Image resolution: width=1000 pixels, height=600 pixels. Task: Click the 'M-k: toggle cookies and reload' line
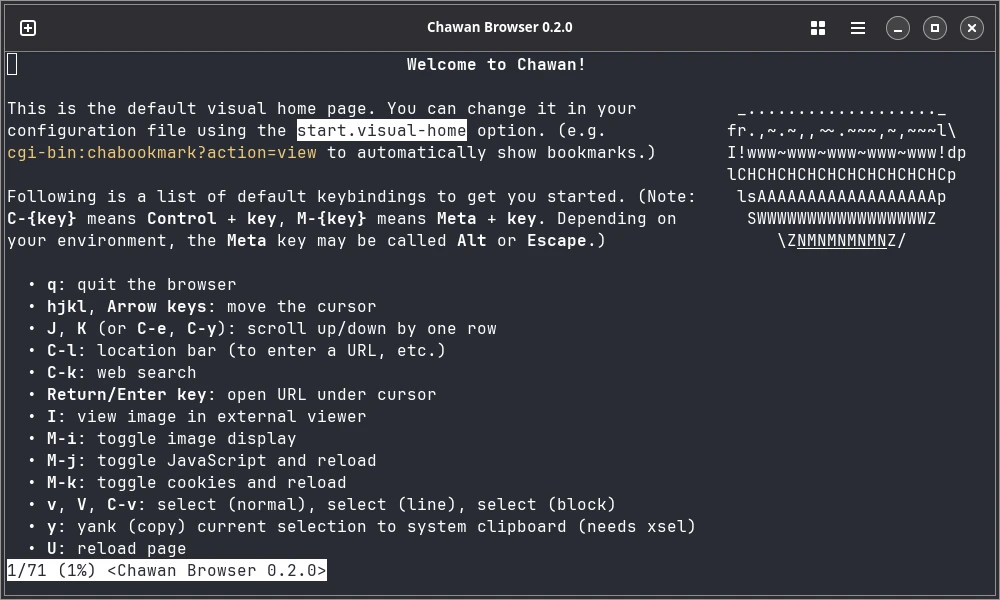196,483
